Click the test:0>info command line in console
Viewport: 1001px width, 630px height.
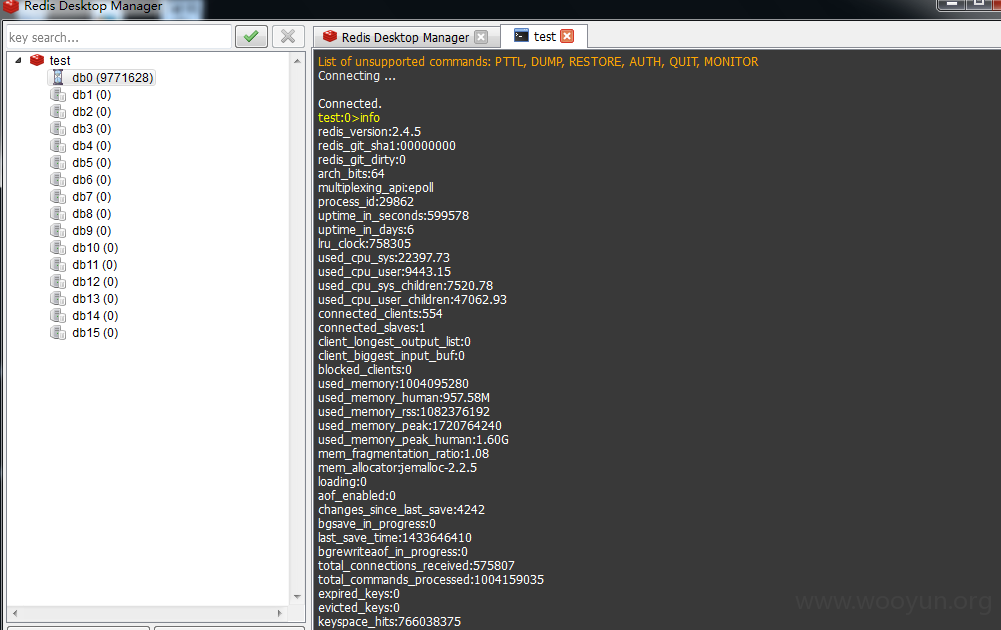click(349, 117)
